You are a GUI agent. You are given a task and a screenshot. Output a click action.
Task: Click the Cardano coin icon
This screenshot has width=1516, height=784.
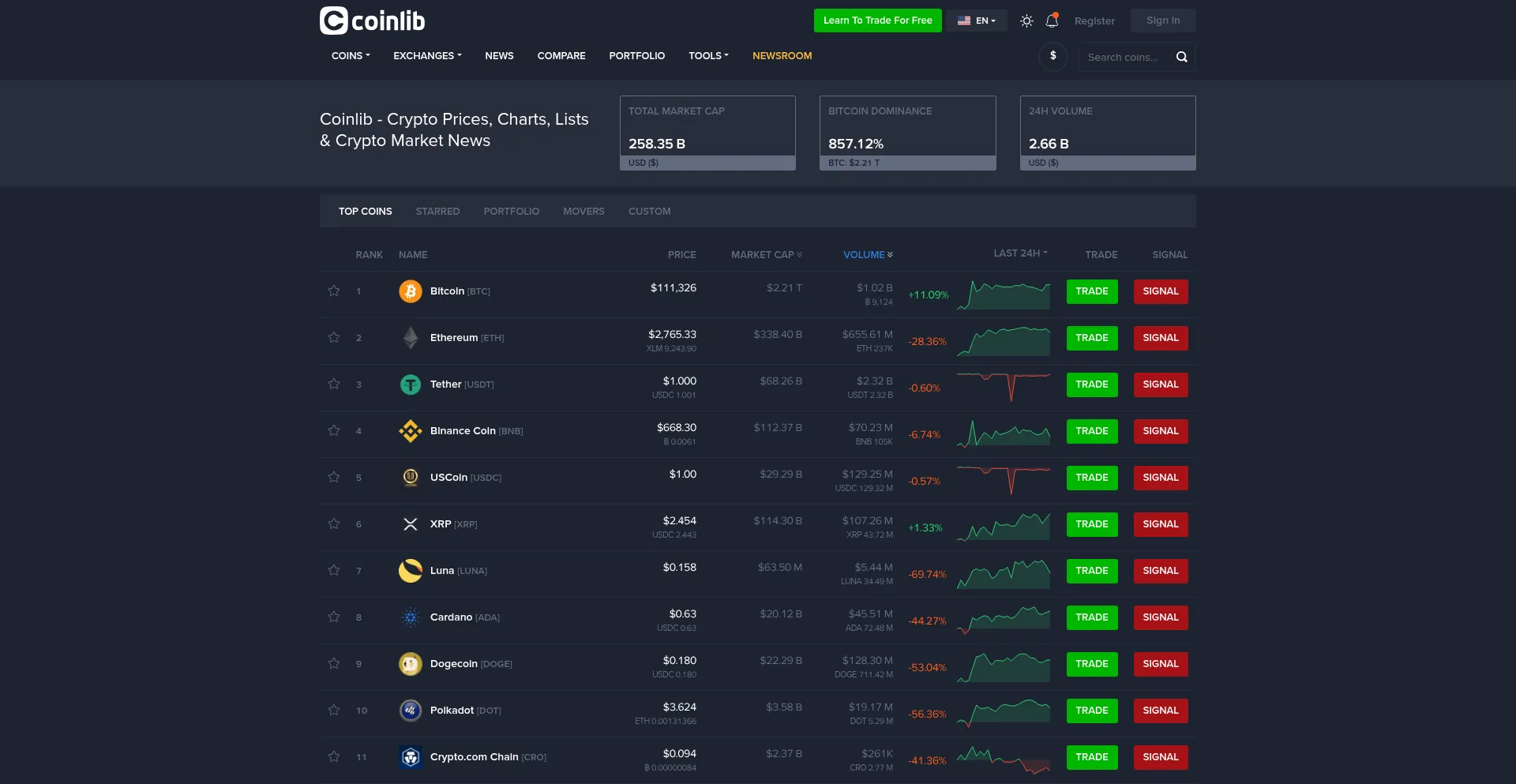point(411,617)
